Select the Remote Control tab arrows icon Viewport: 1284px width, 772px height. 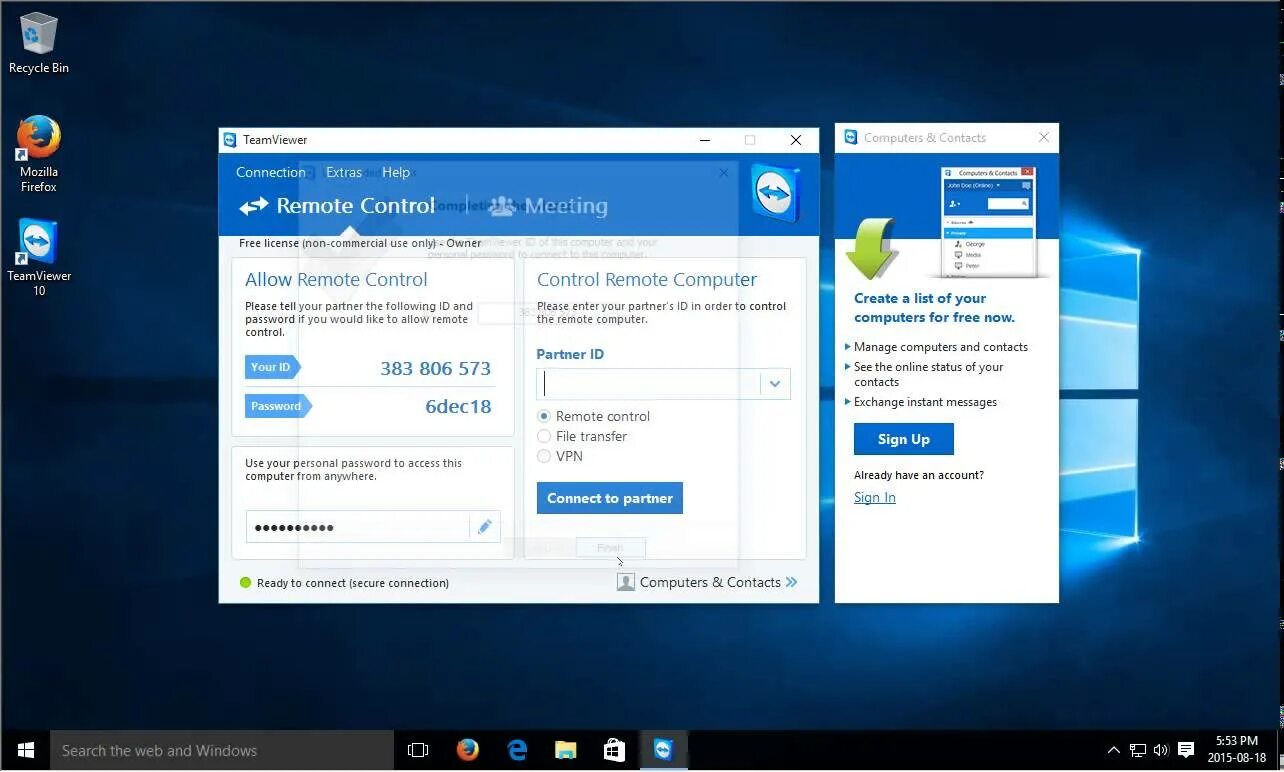point(253,205)
